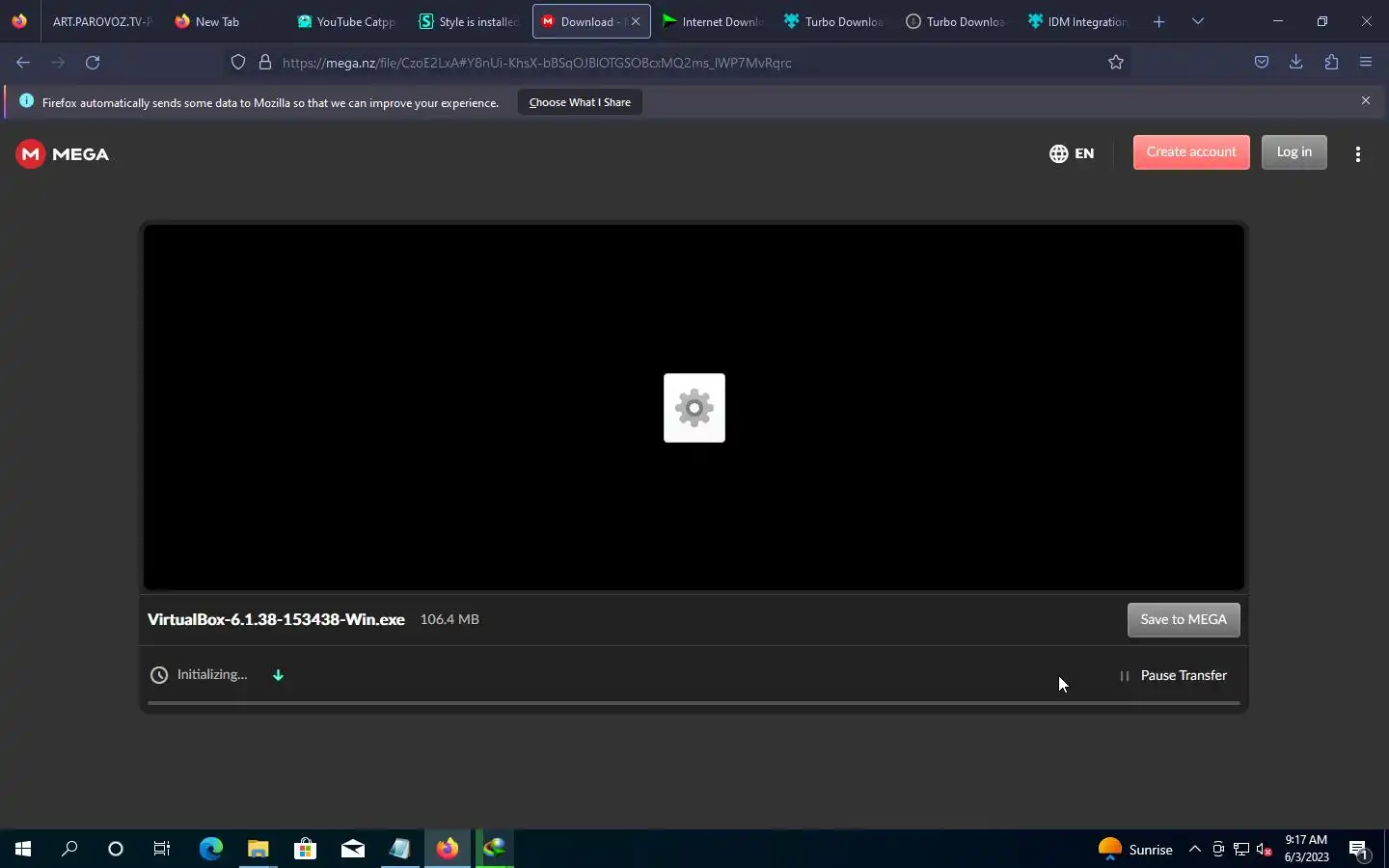
Task: Go forward to the next page
Action: (x=58, y=63)
